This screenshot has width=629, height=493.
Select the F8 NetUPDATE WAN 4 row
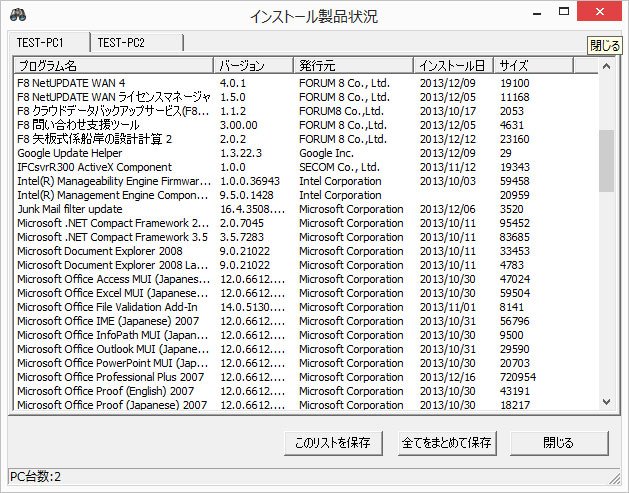306,83
